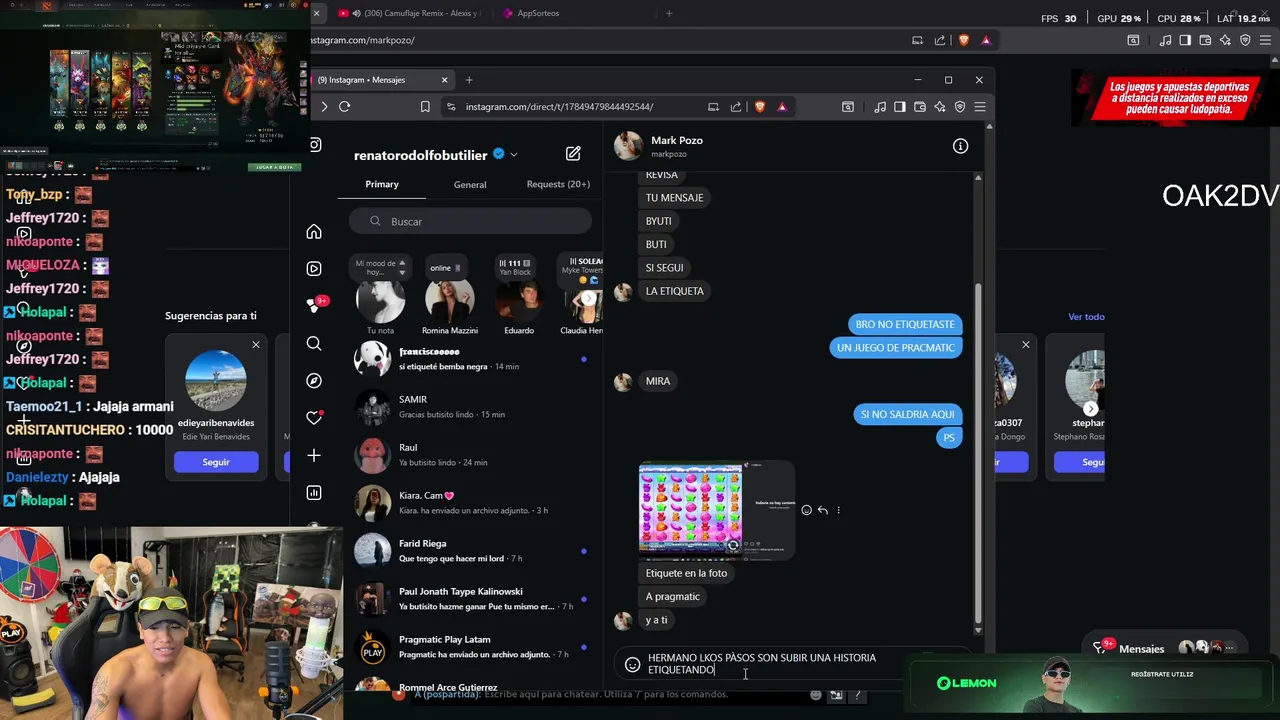The width and height of the screenshot is (1280, 720).
Task: Switch to the AppSorteos background tab
Action: [x=538, y=13]
